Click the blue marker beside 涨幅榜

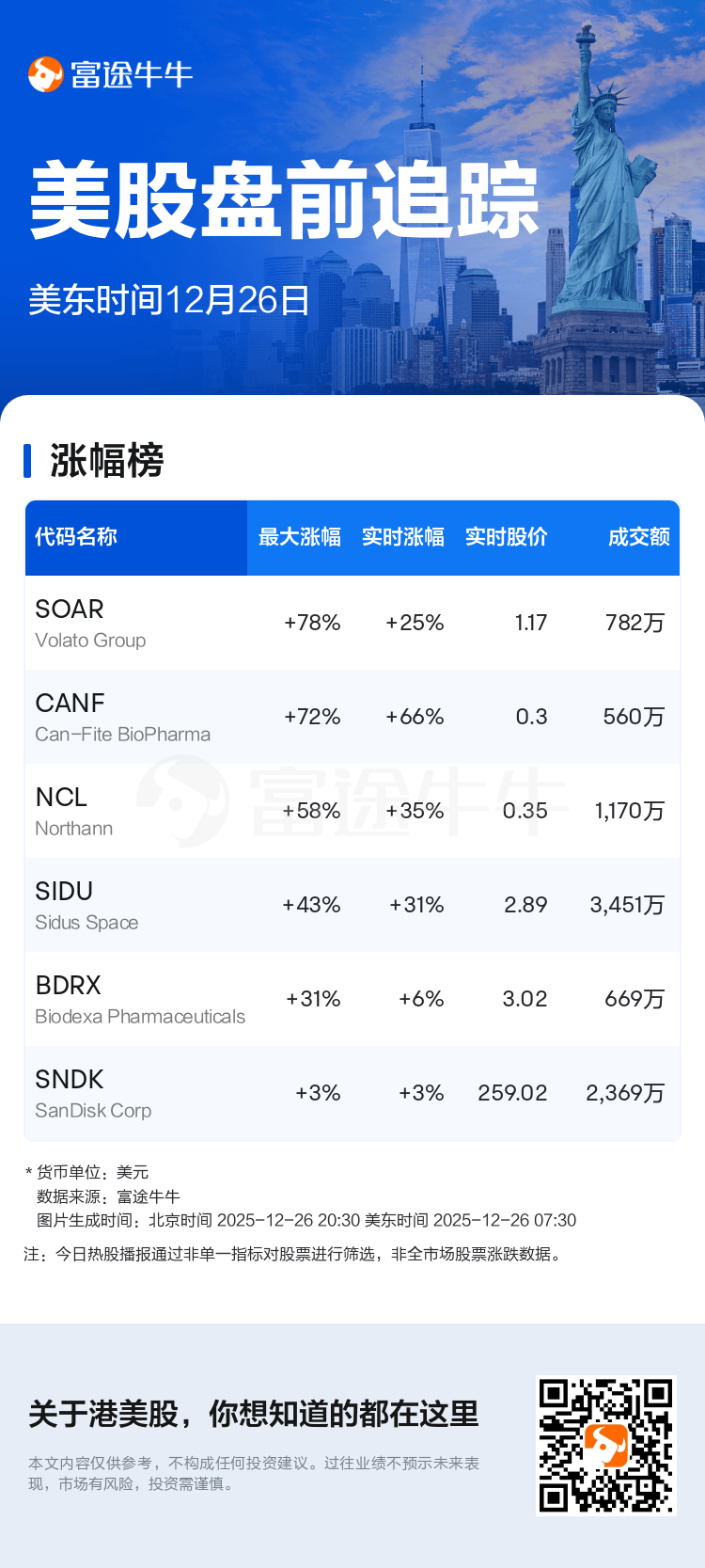pos(27,461)
